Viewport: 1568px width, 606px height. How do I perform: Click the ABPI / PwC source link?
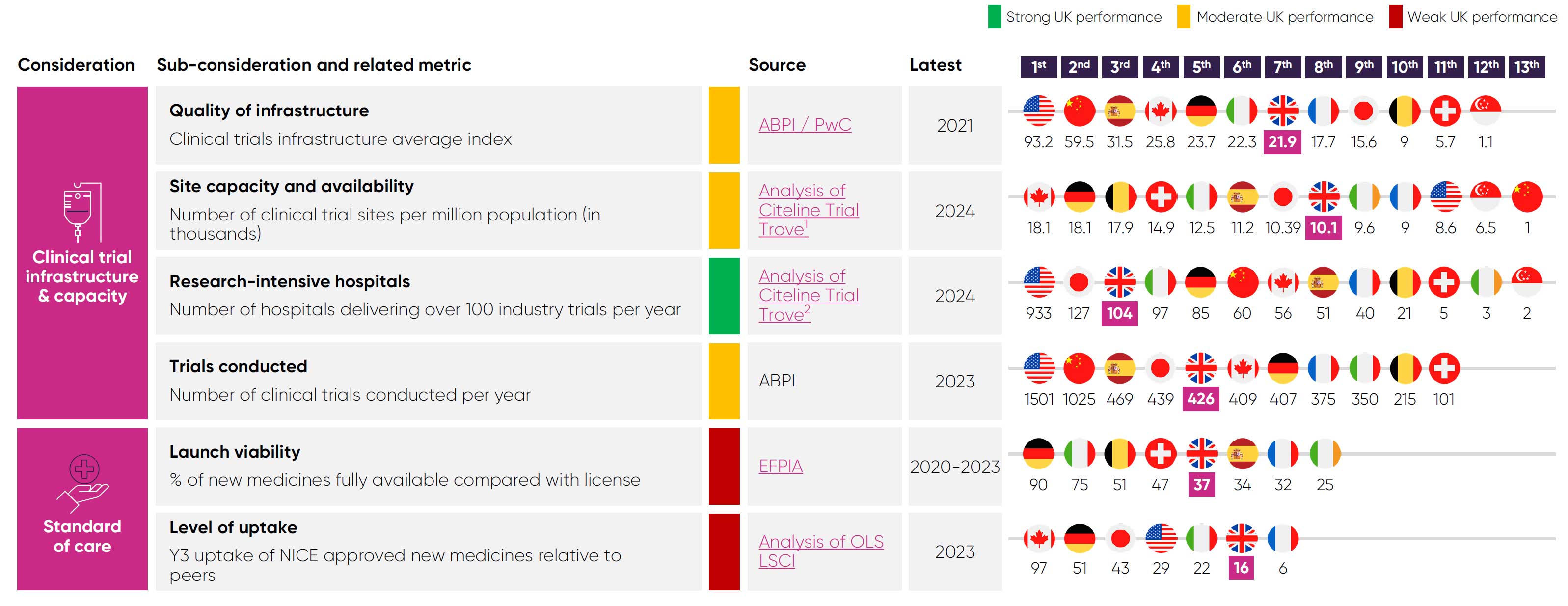pos(805,125)
